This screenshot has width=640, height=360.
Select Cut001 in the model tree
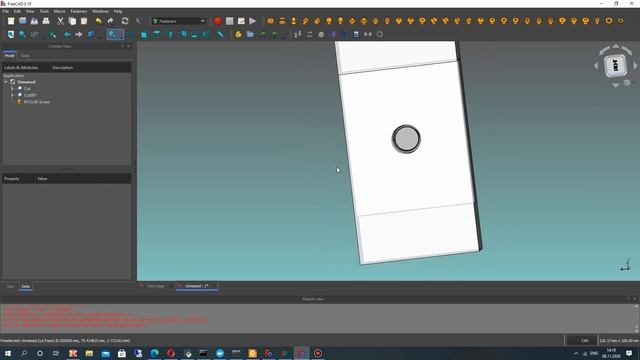[x=30, y=95]
